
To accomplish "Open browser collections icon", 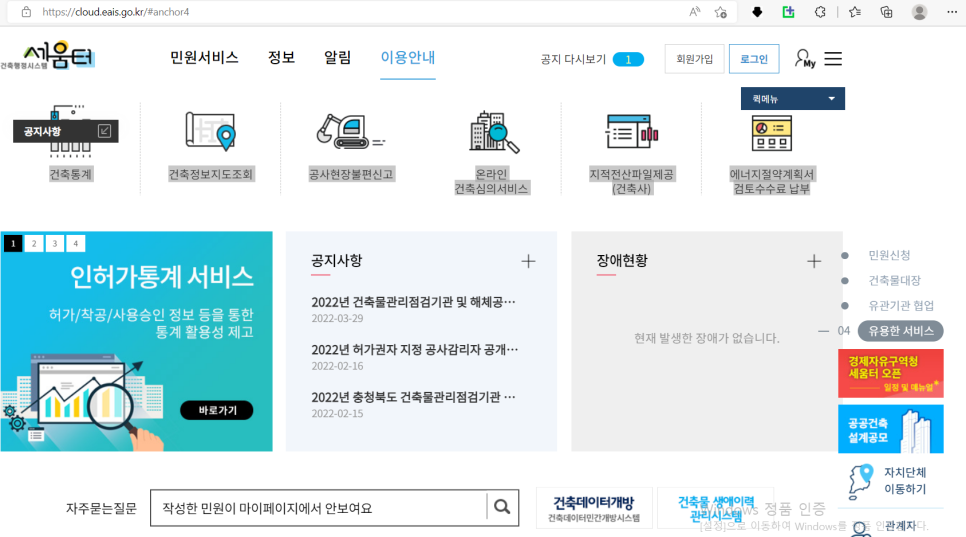I will (887, 12).
